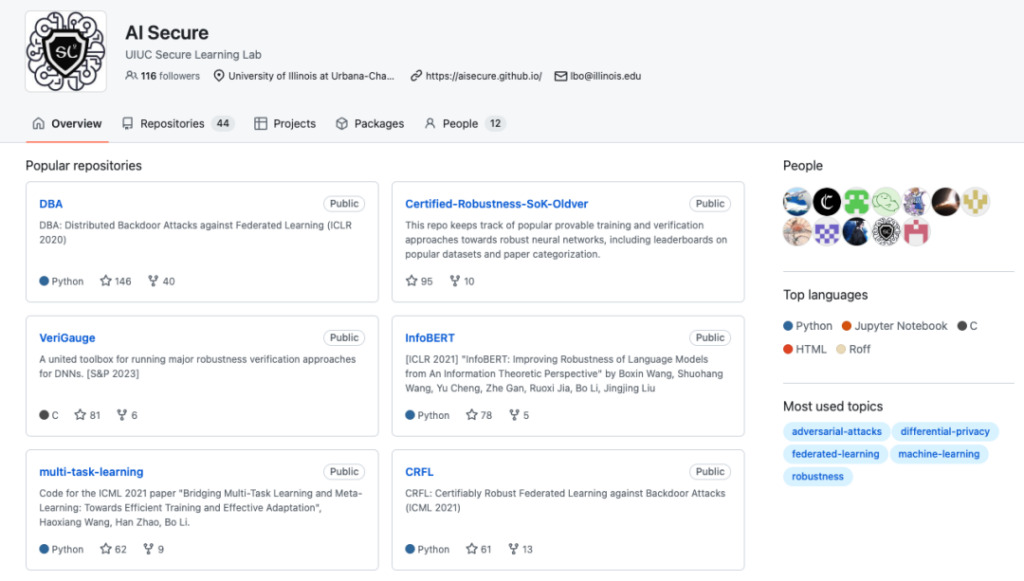Filter by Jupyter Notebook language
The height and width of the screenshot is (581, 1024).
[895, 326]
